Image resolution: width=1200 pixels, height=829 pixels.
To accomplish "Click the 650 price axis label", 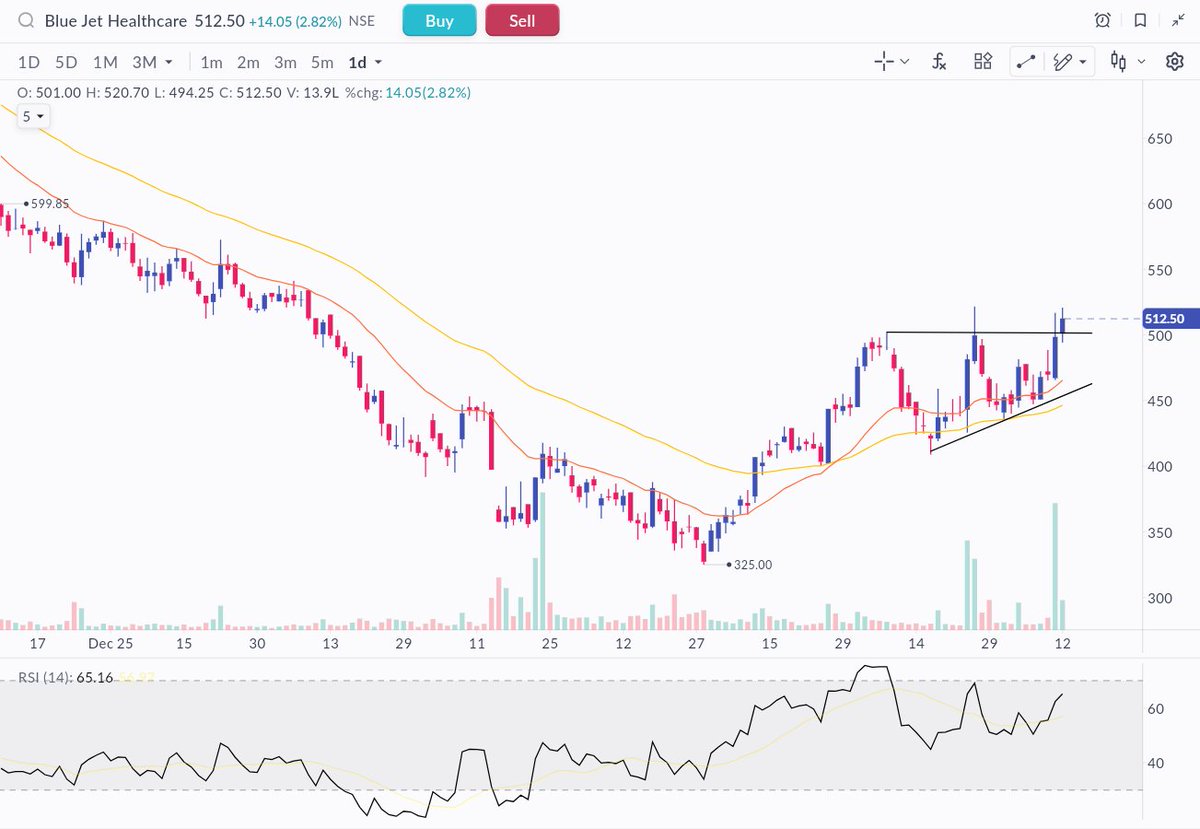I will 1159,138.
